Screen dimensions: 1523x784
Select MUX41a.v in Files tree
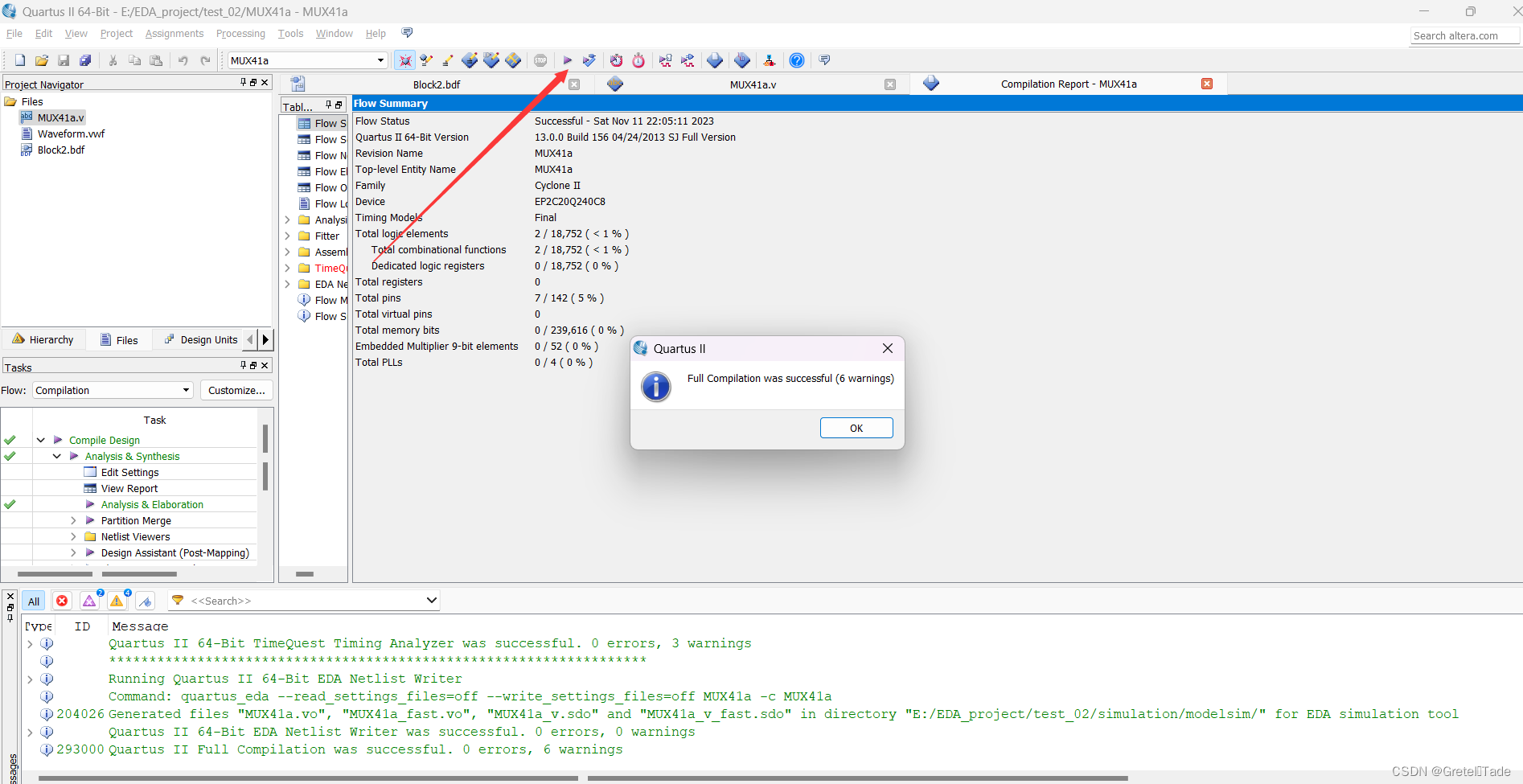click(x=53, y=117)
